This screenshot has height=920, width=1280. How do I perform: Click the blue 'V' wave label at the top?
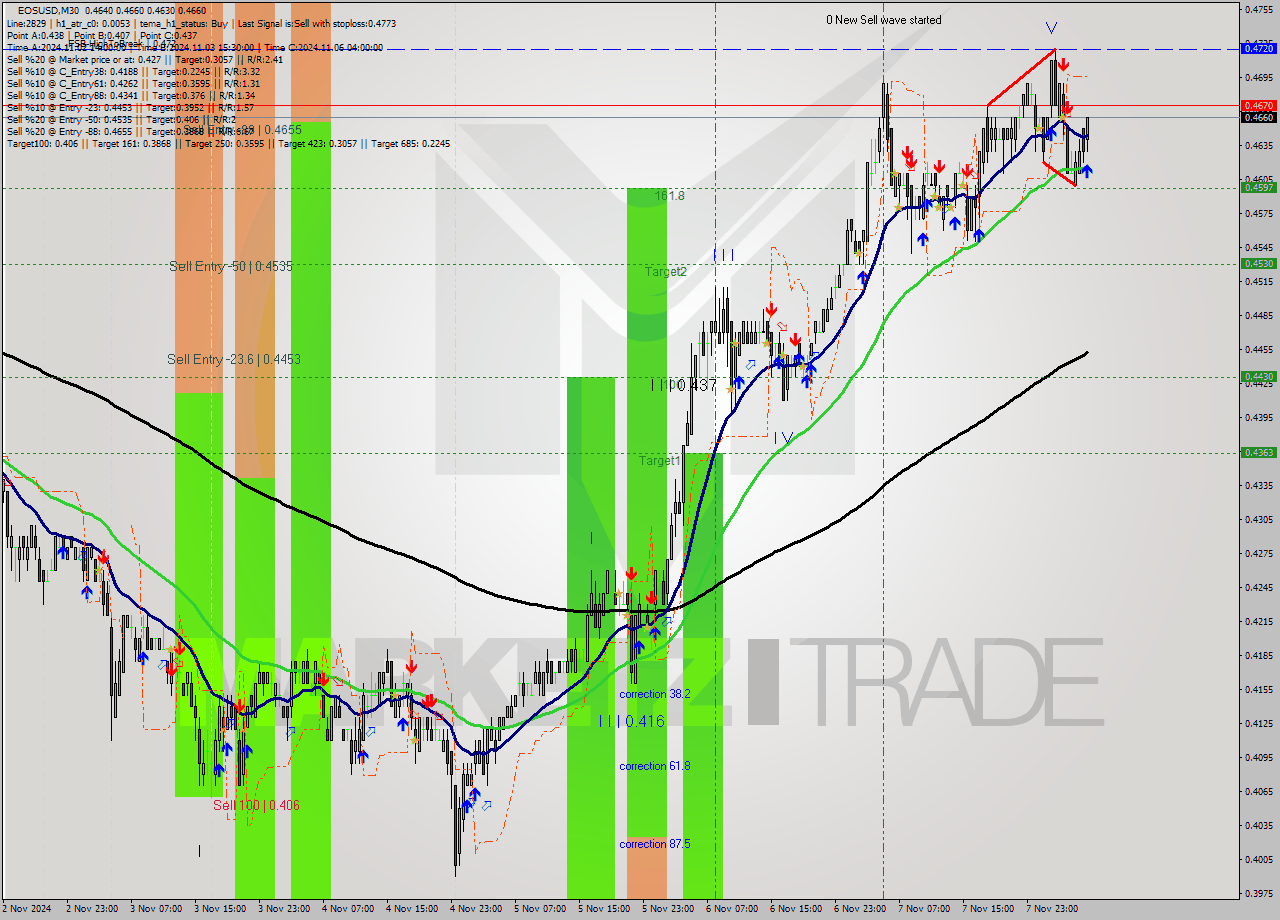1051,28
